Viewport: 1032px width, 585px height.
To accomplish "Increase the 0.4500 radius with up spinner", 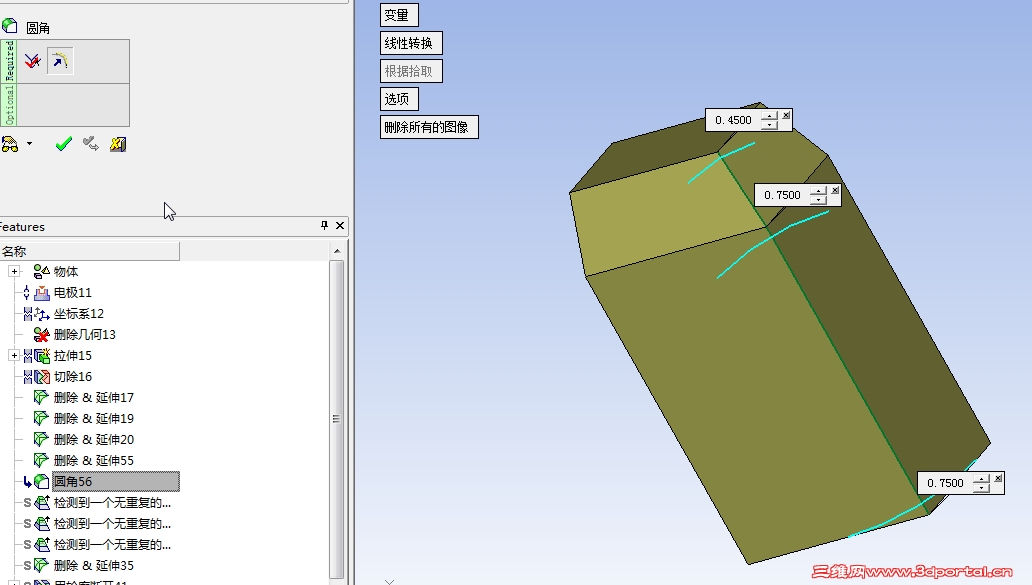I will [x=769, y=116].
